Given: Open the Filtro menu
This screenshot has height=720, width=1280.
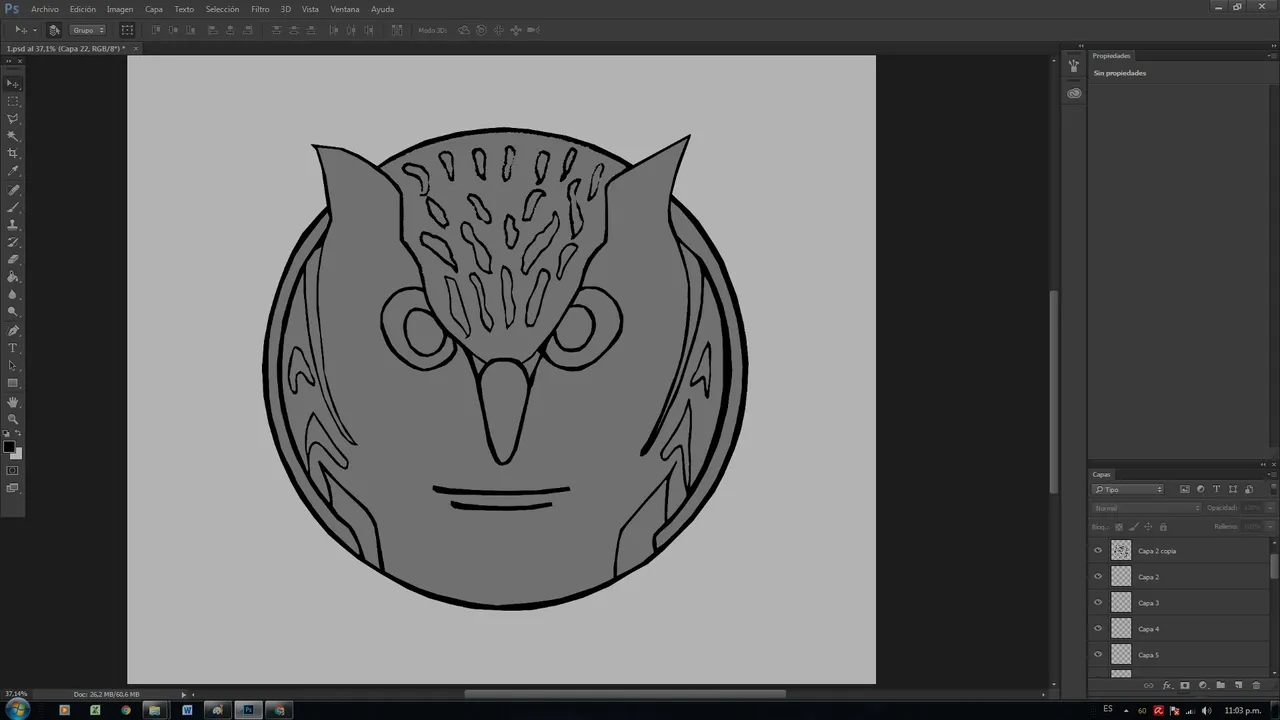Looking at the screenshot, I should tap(260, 9).
